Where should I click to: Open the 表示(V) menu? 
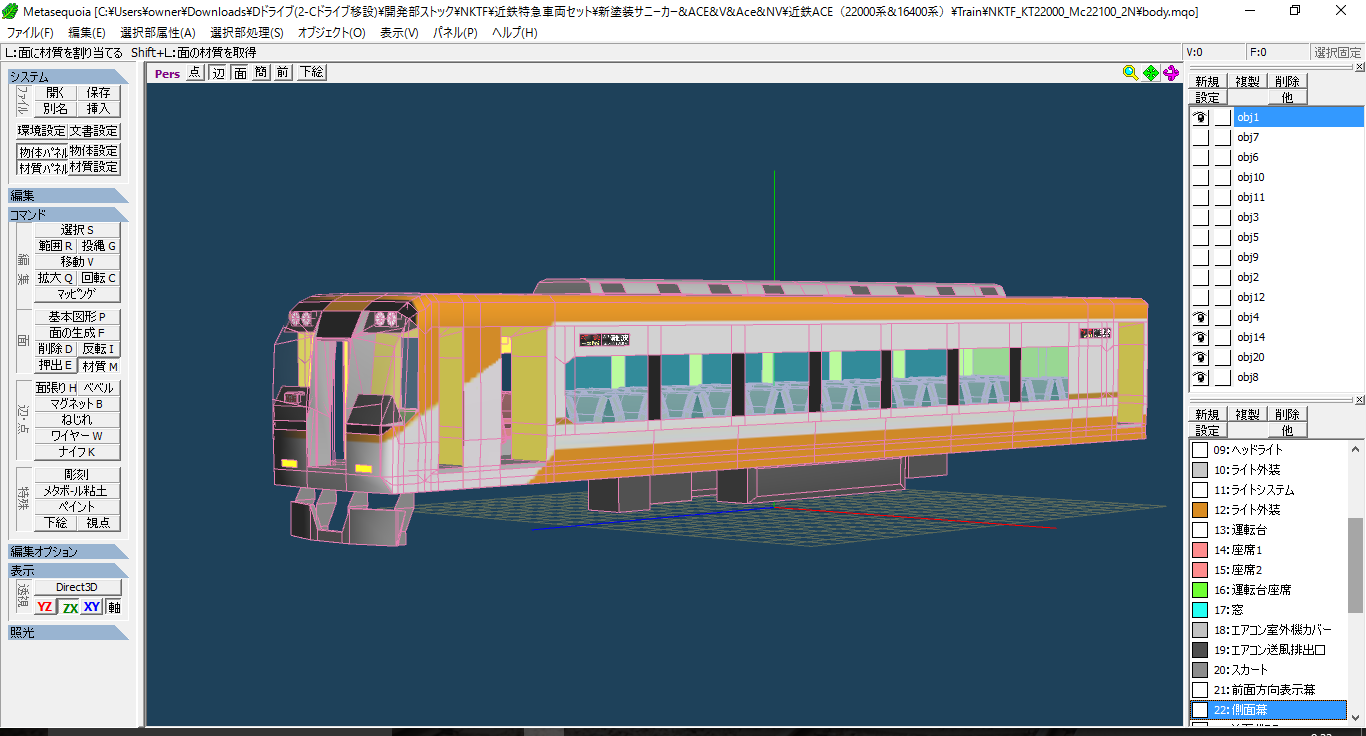(399, 32)
